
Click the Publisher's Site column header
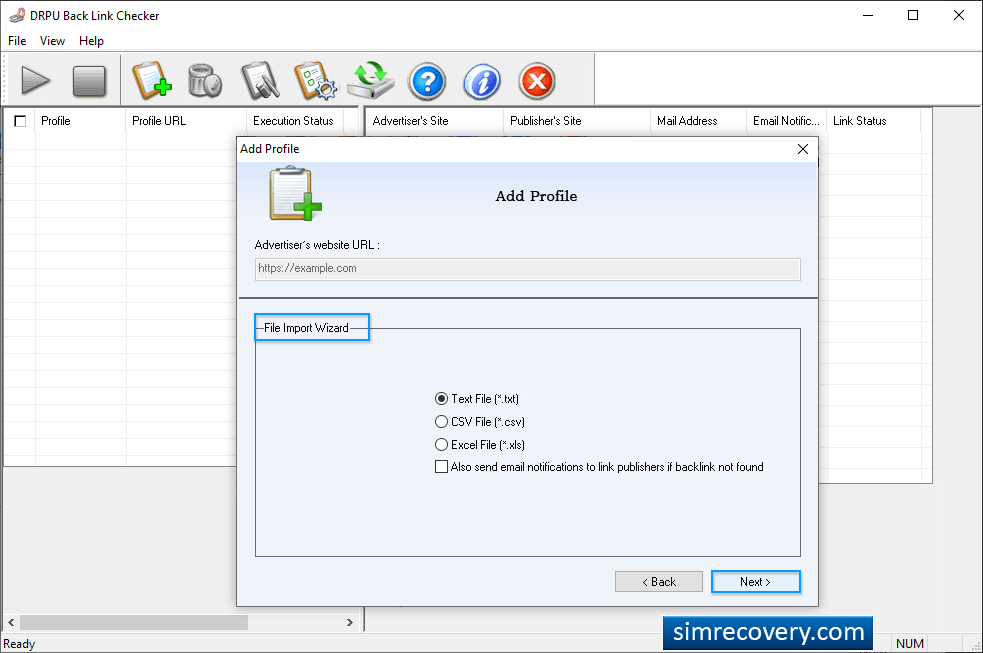click(x=576, y=121)
